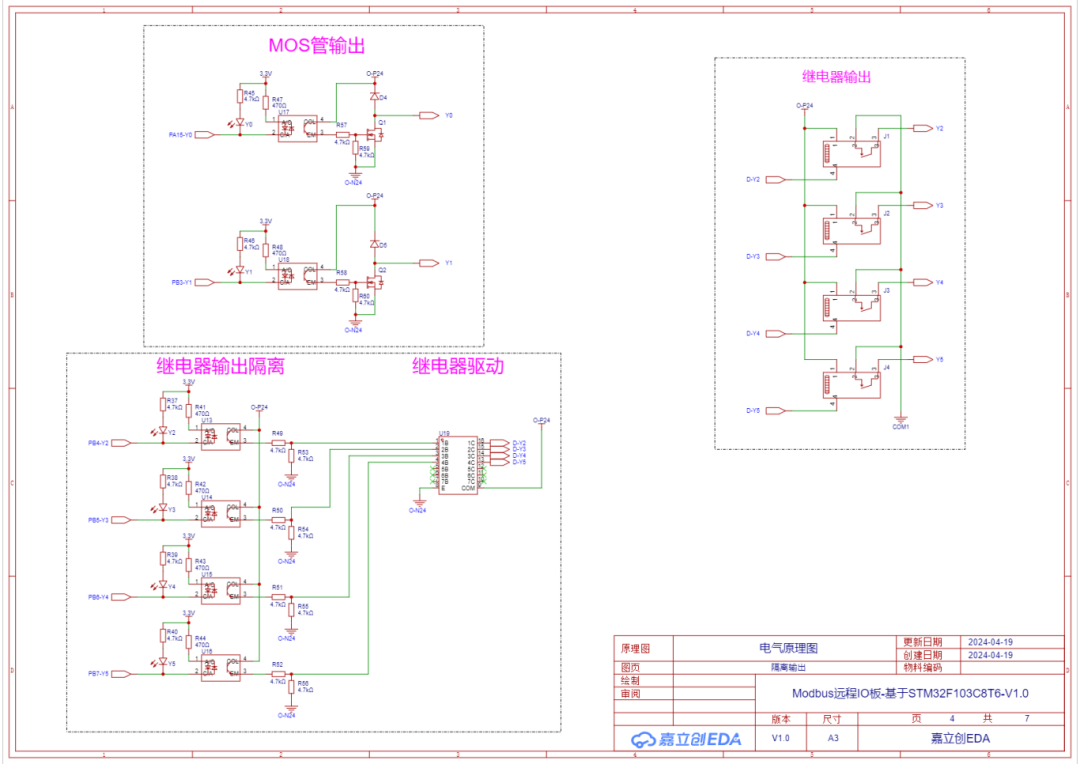Select resistor R49 symbol

(278, 443)
